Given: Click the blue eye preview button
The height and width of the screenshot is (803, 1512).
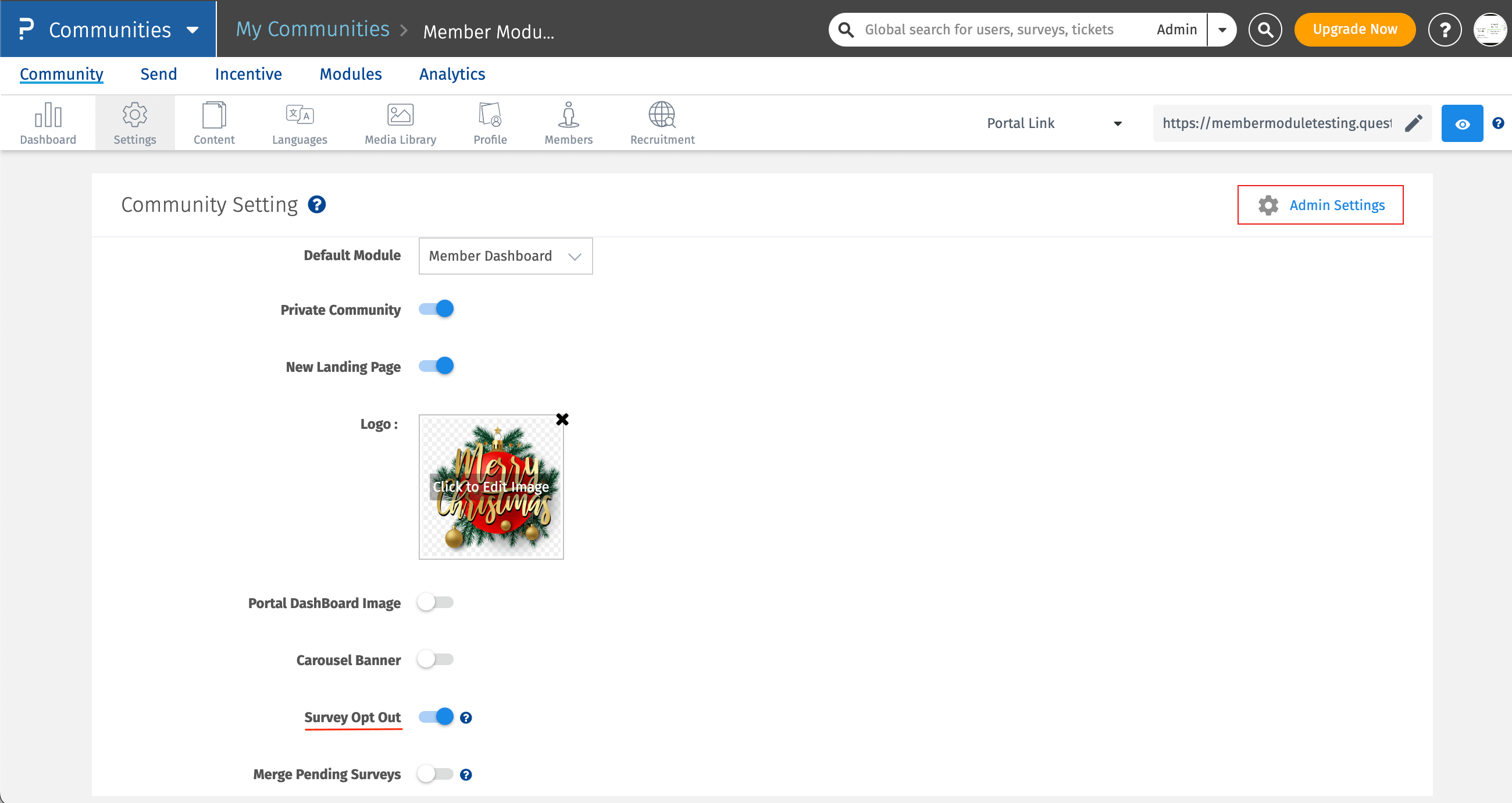Looking at the screenshot, I should [1461, 123].
